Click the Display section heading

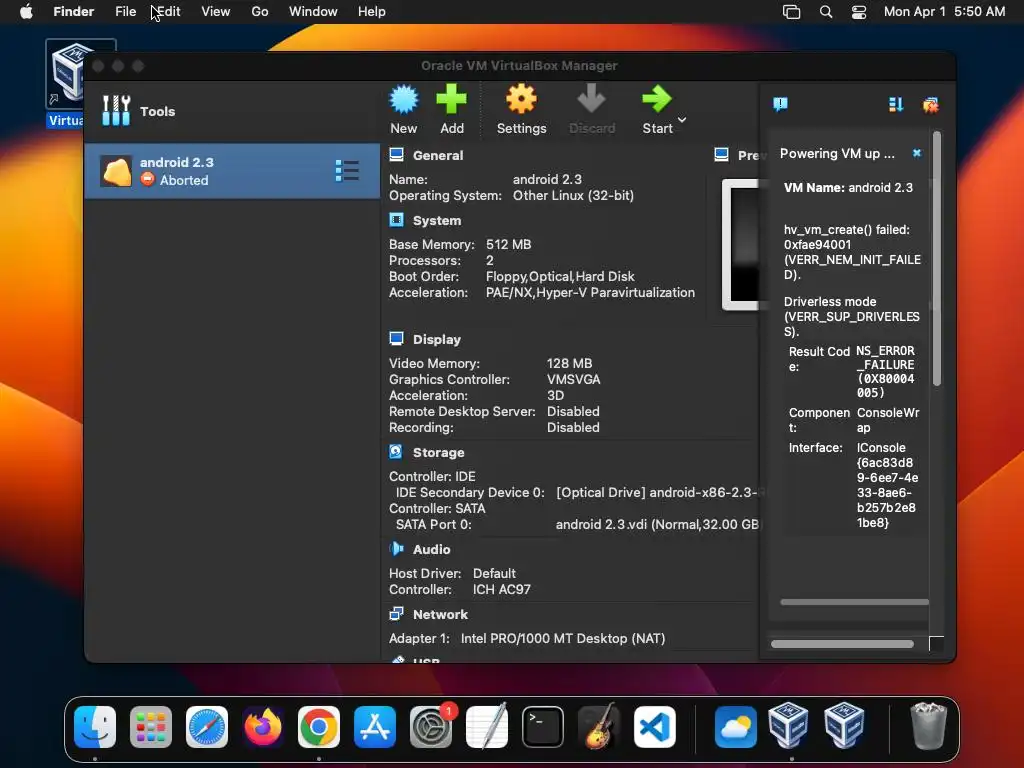click(x=437, y=340)
